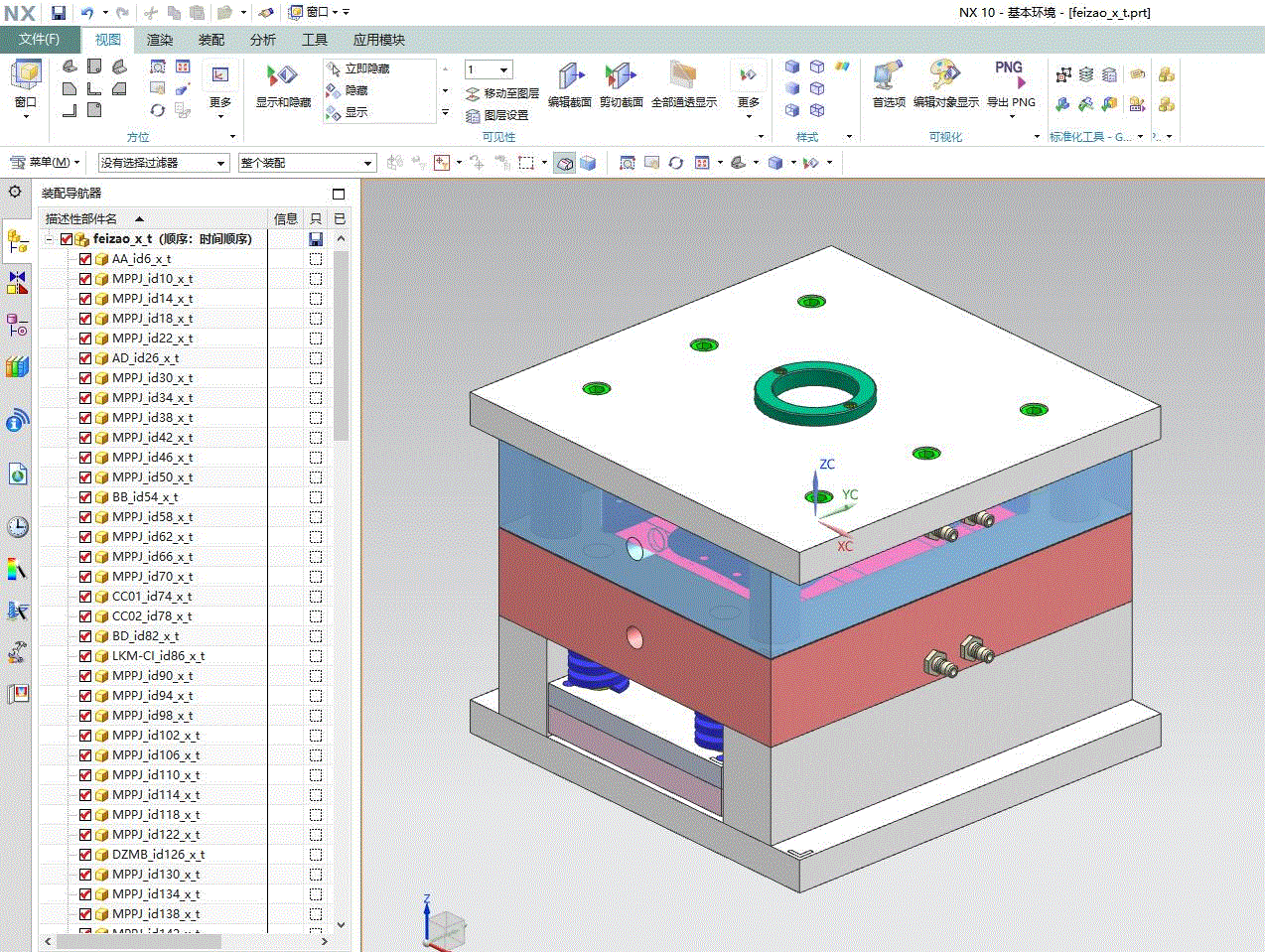
Task: Open Preferences (首选项) icon in ribbon
Action: pos(888,77)
